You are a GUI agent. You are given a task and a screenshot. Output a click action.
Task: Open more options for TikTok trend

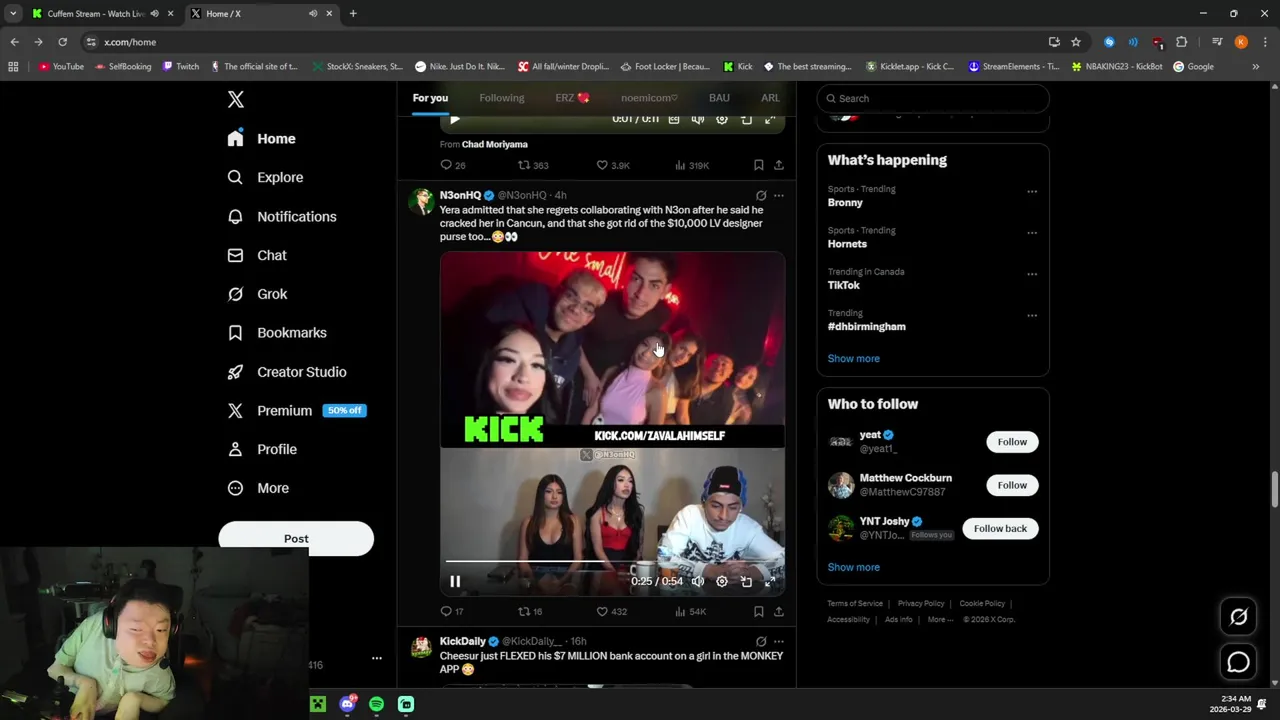point(1032,274)
